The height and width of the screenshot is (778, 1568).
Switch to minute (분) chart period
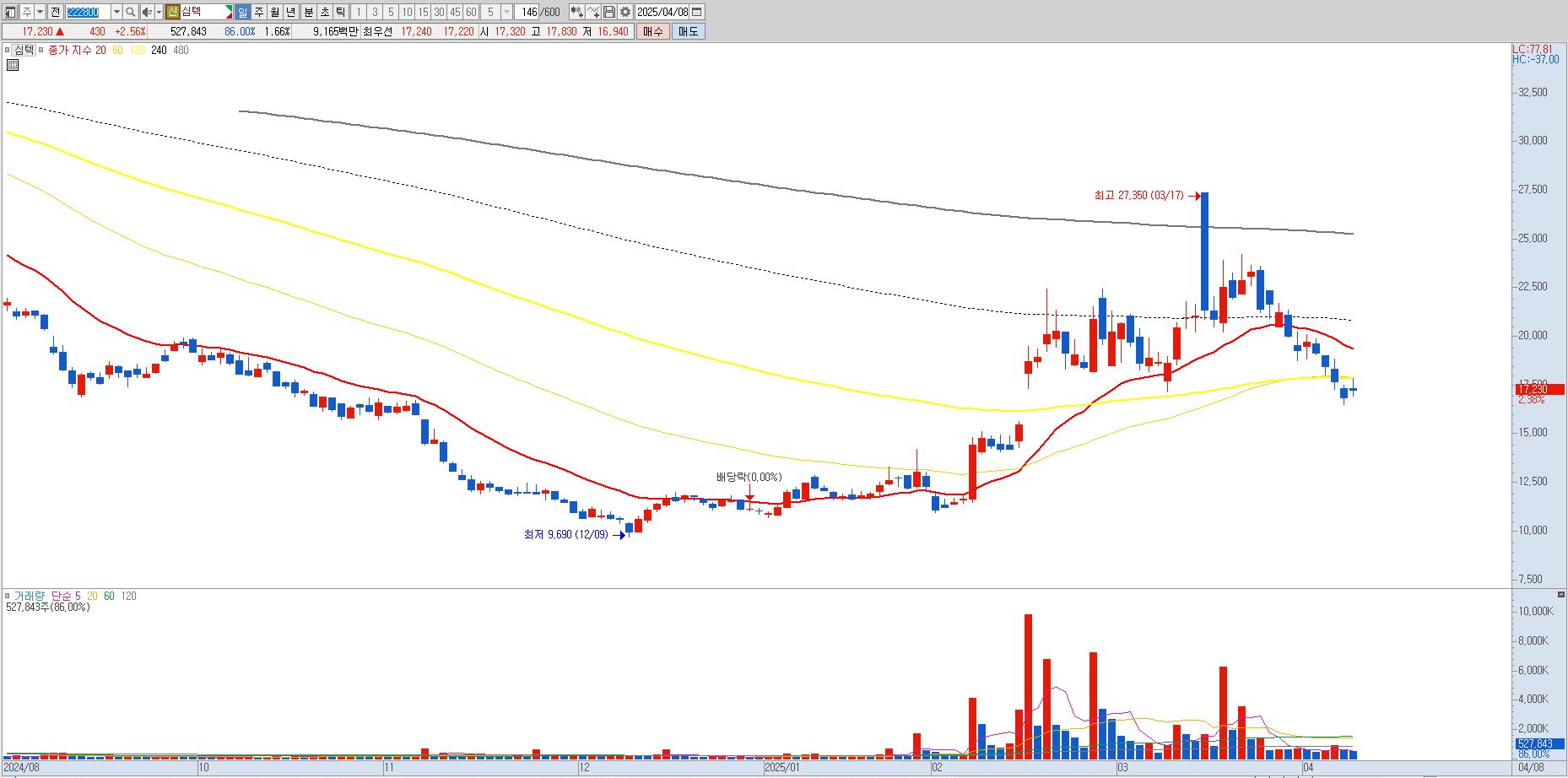click(309, 12)
